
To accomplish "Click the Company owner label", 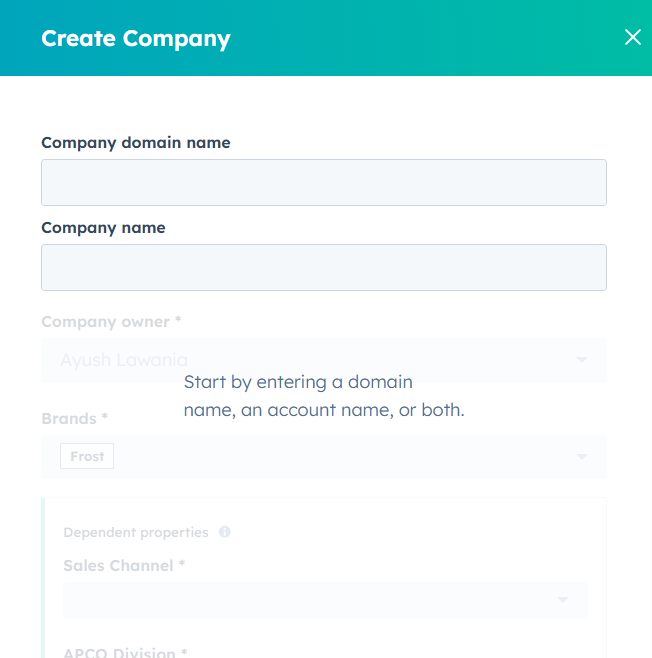I will tap(110, 322).
